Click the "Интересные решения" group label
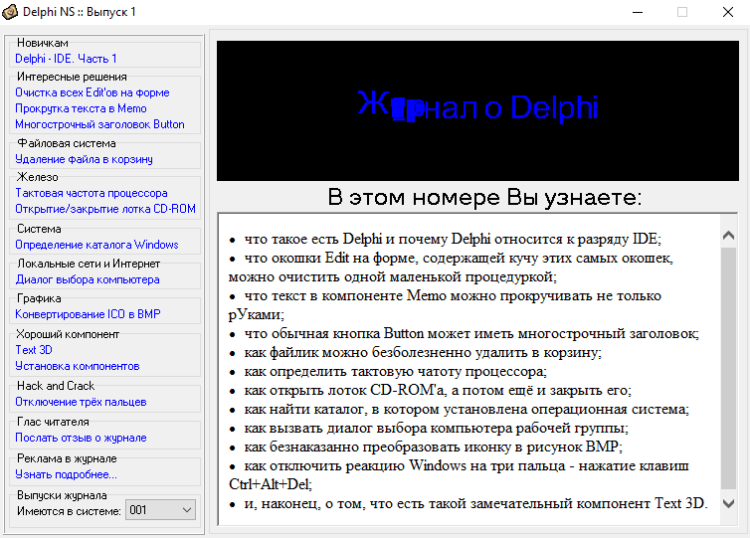This screenshot has width=750, height=538. coord(72,77)
